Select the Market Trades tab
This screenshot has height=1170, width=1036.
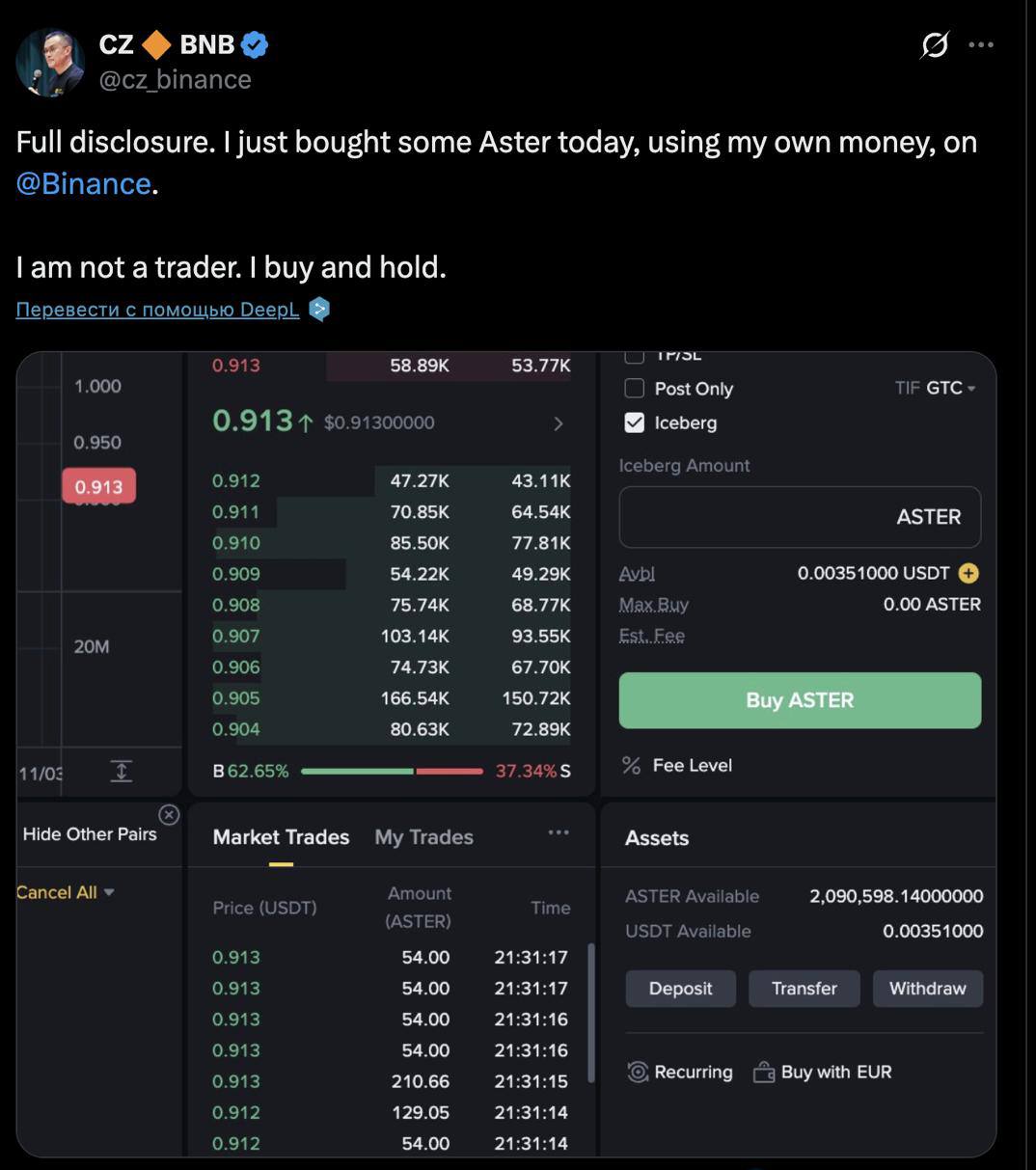coord(281,837)
